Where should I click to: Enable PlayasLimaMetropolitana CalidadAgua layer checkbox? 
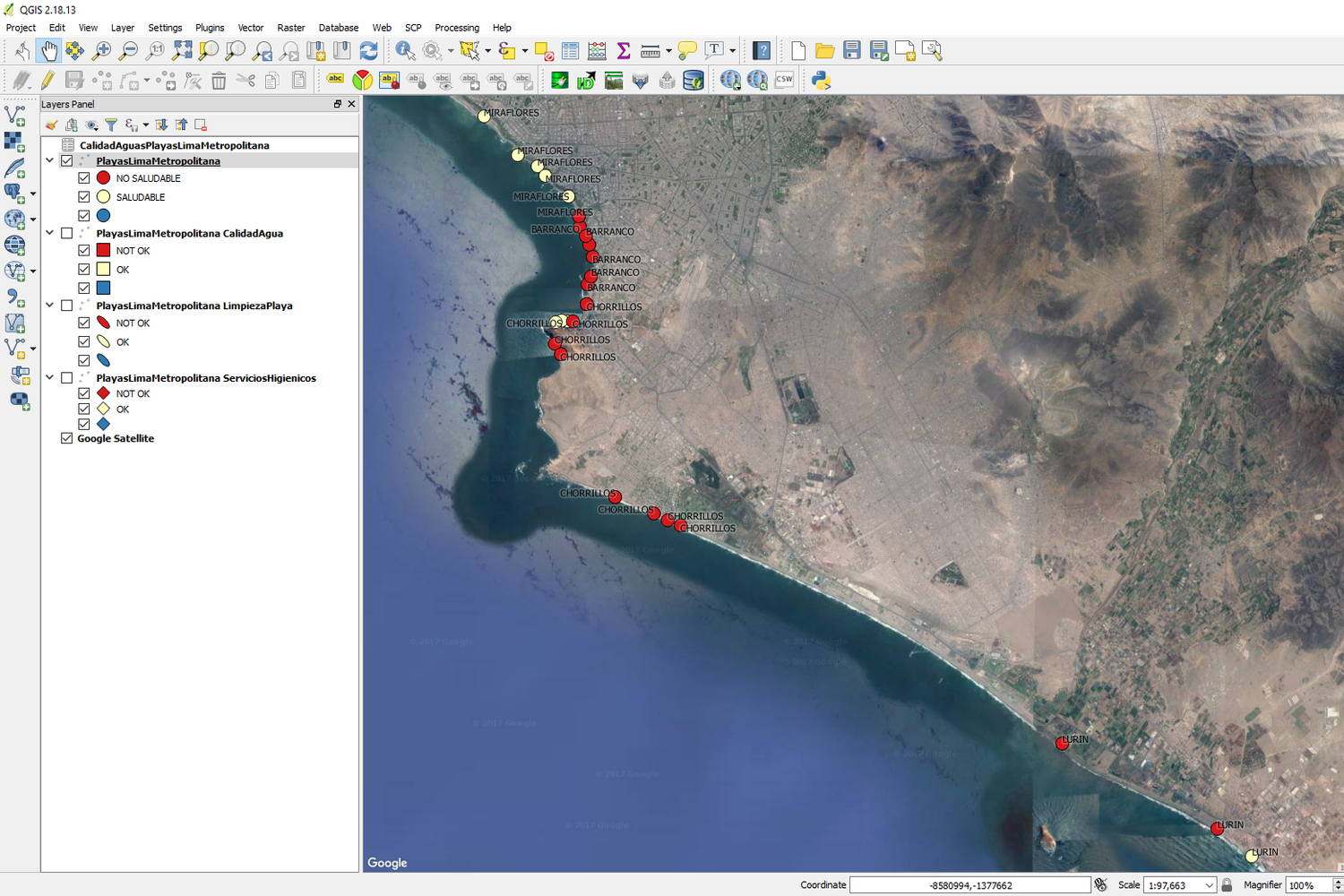66,233
